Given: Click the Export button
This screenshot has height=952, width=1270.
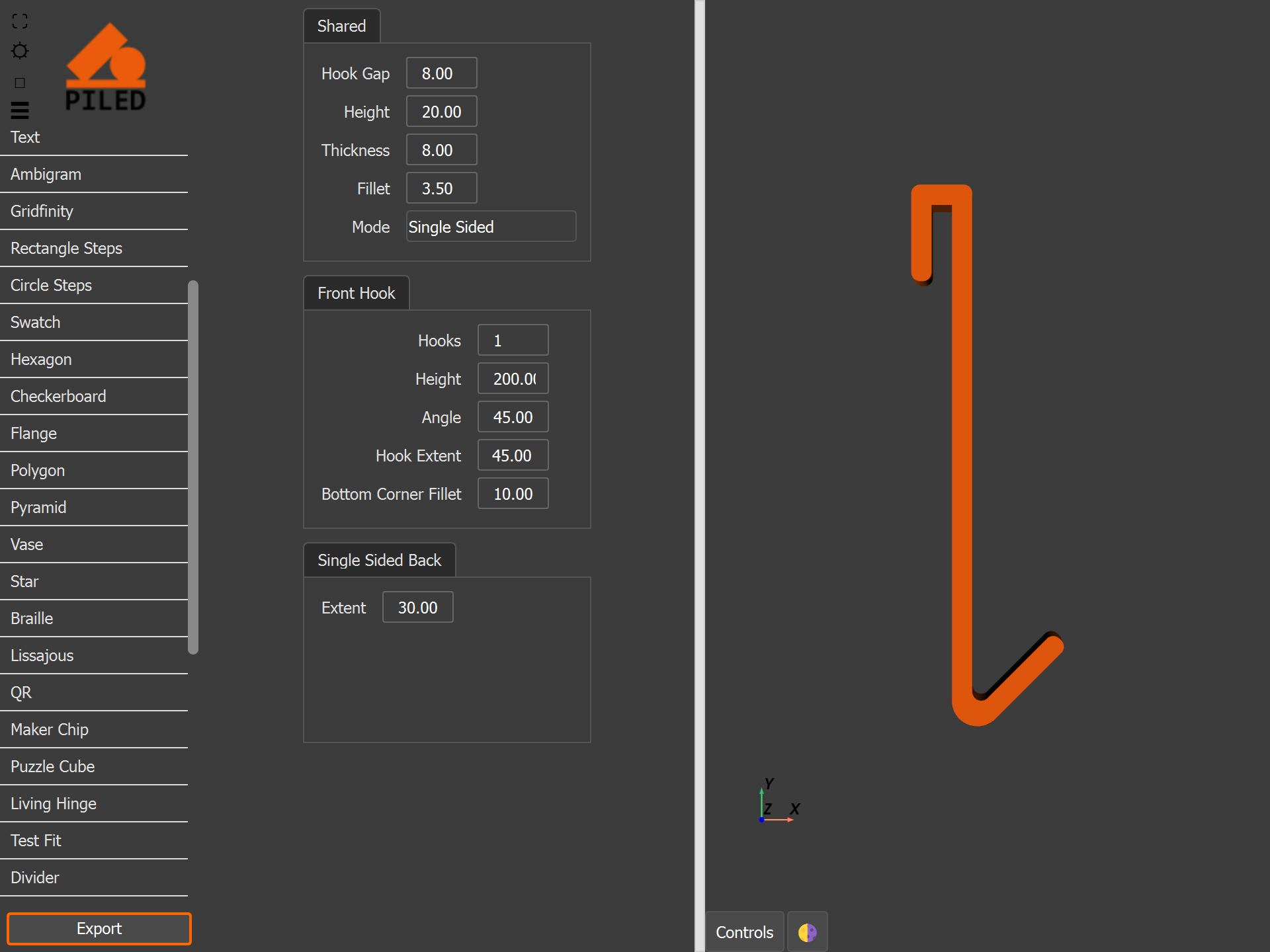Looking at the screenshot, I should click(99, 928).
